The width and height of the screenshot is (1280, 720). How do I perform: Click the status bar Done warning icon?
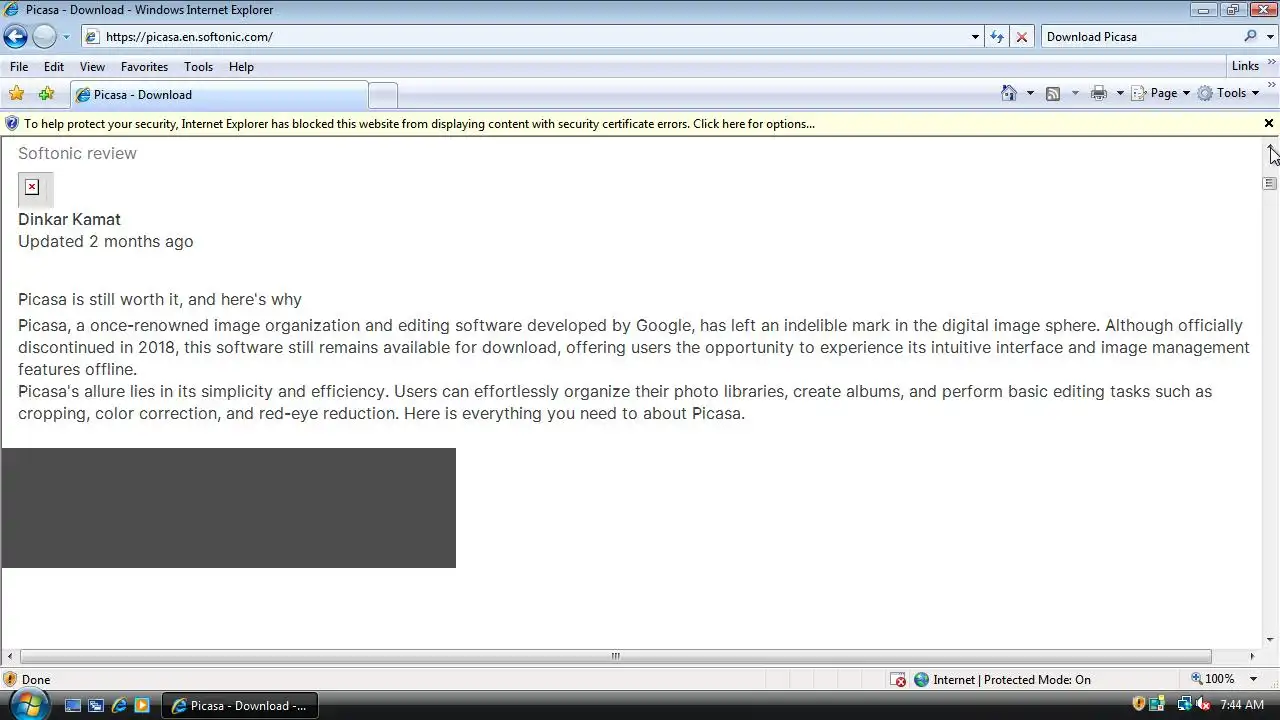11,679
